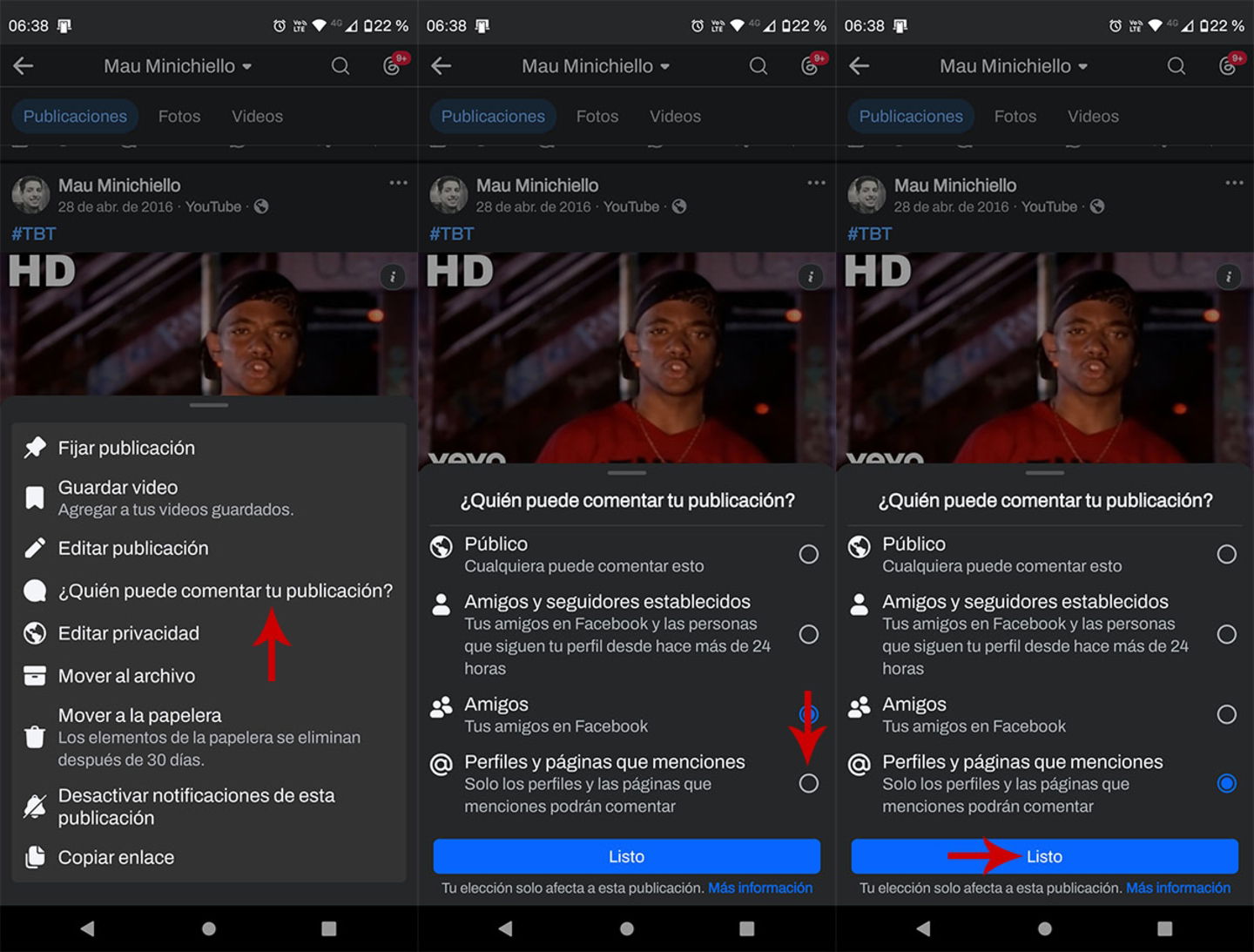1254x952 pixels.
Task: Tap the pin icon beside Fijar publicación
Action: pyautogui.click(x=35, y=448)
